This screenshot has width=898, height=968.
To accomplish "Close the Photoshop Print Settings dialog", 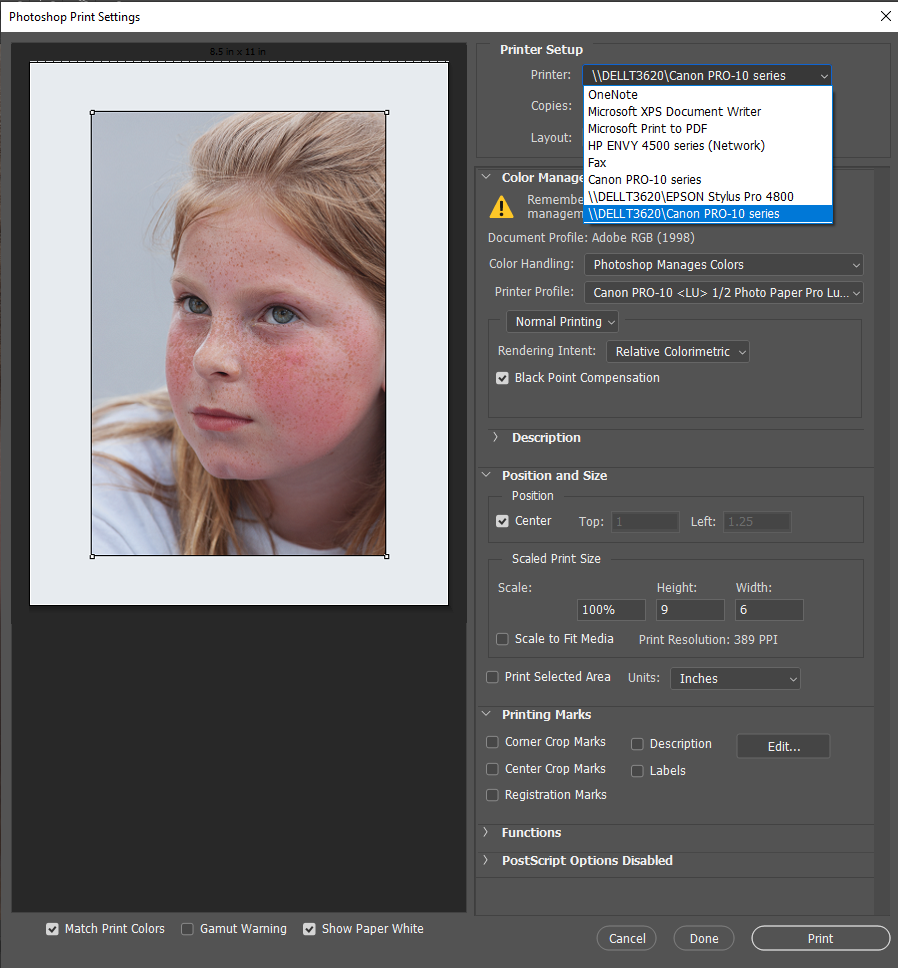I will 885,16.
